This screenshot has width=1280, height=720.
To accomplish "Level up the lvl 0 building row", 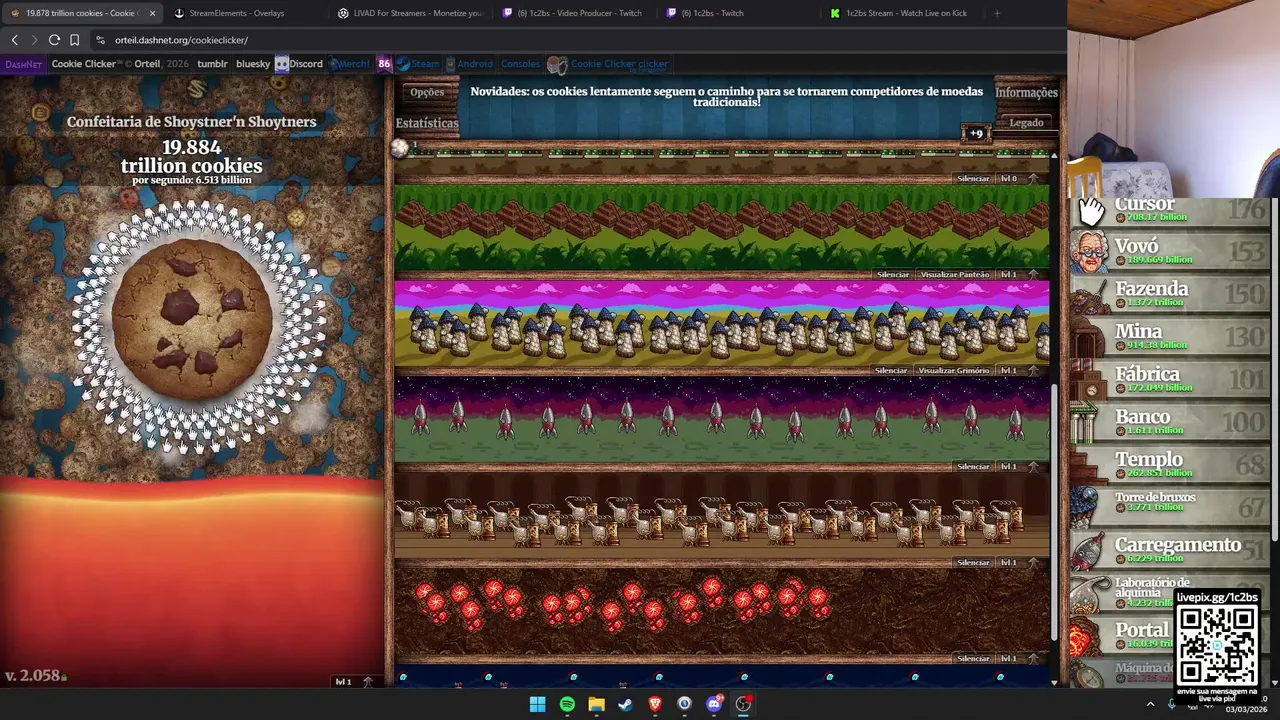I will click(1020, 178).
